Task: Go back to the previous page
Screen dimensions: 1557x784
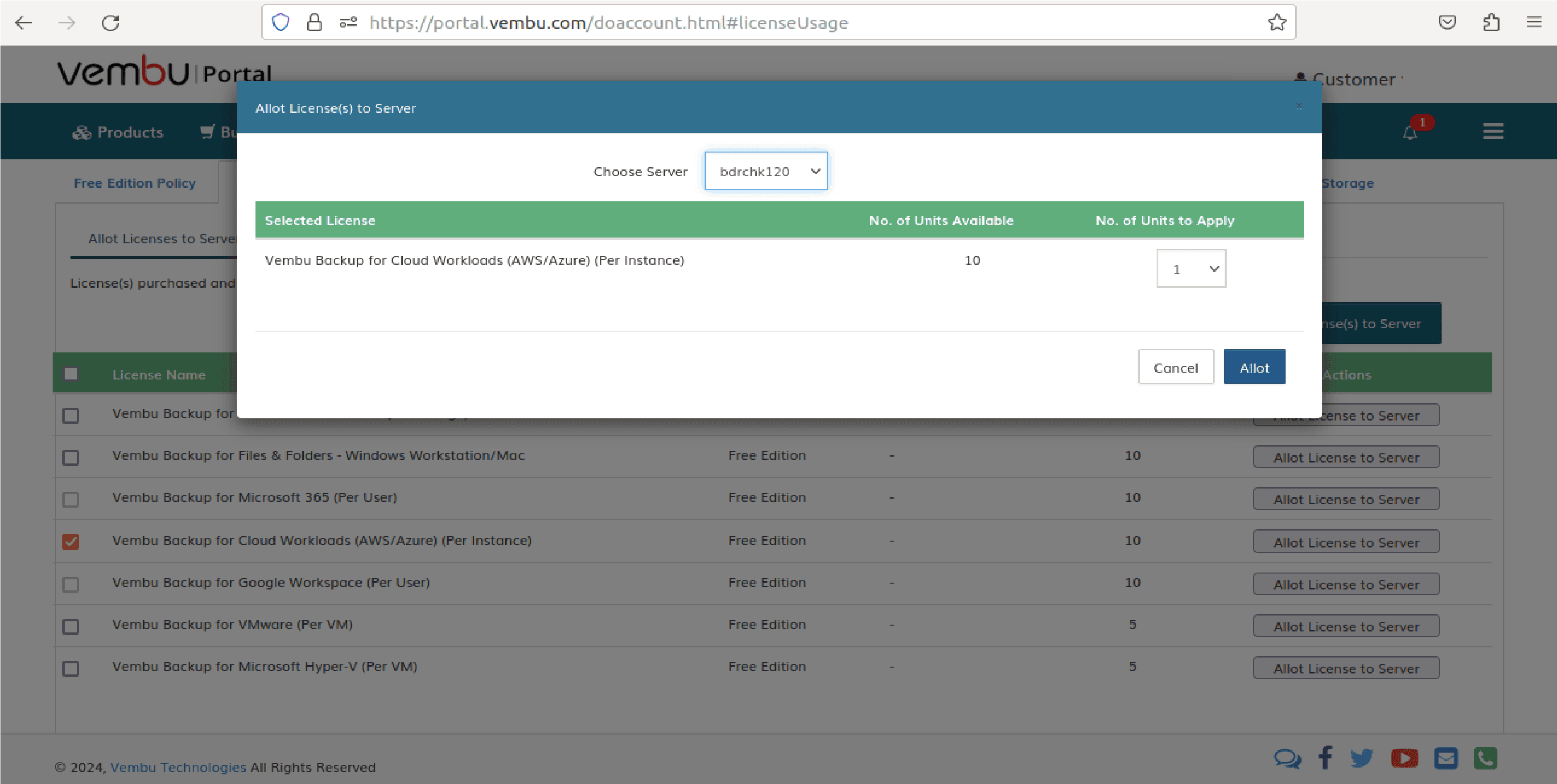Action: [24, 23]
